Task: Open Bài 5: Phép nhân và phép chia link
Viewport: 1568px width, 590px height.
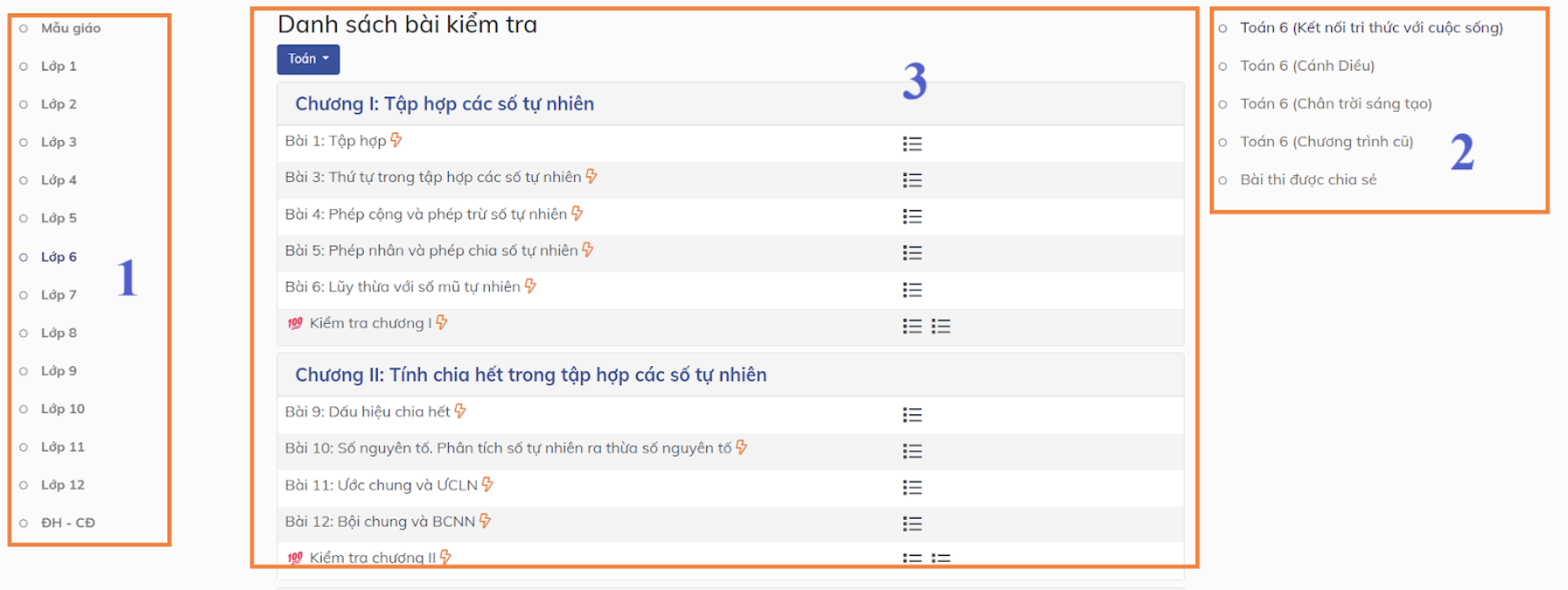Action: click(x=430, y=250)
